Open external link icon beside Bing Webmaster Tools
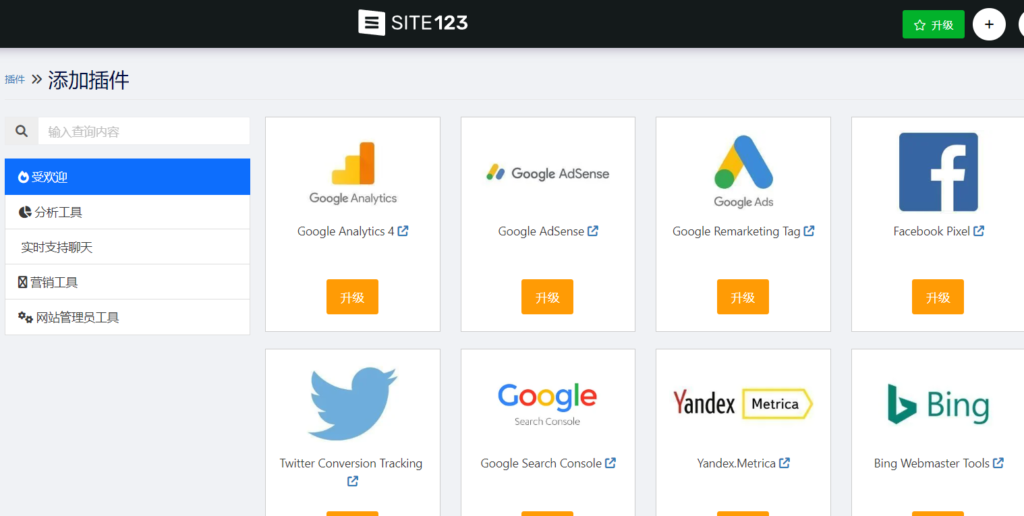The height and width of the screenshot is (516, 1024). pos(998,463)
